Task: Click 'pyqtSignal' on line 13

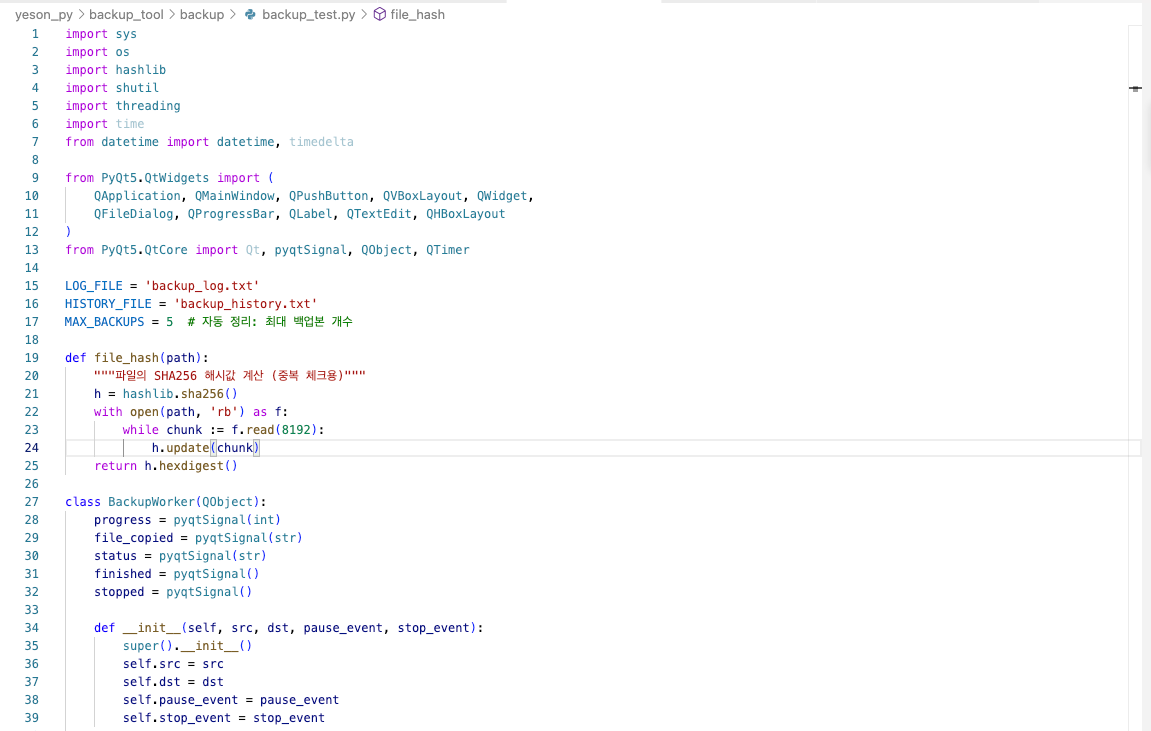Action: pos(311,250)
